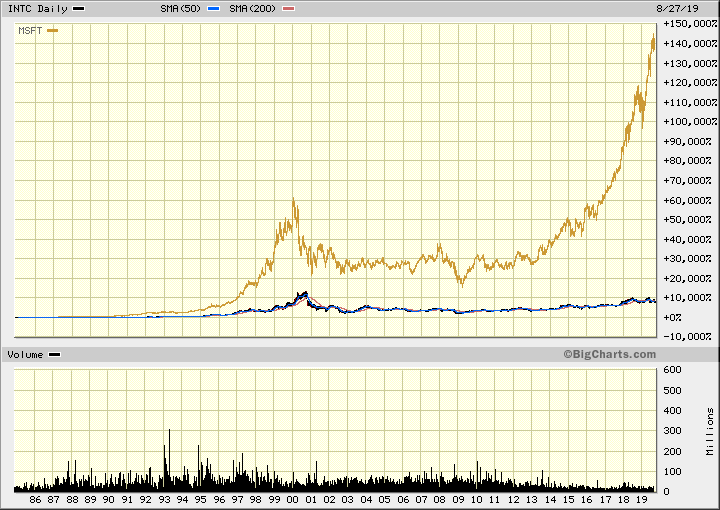The image size is (720, 510).
Task: Click the 86 year label
Action: click(x=35, y=500)
